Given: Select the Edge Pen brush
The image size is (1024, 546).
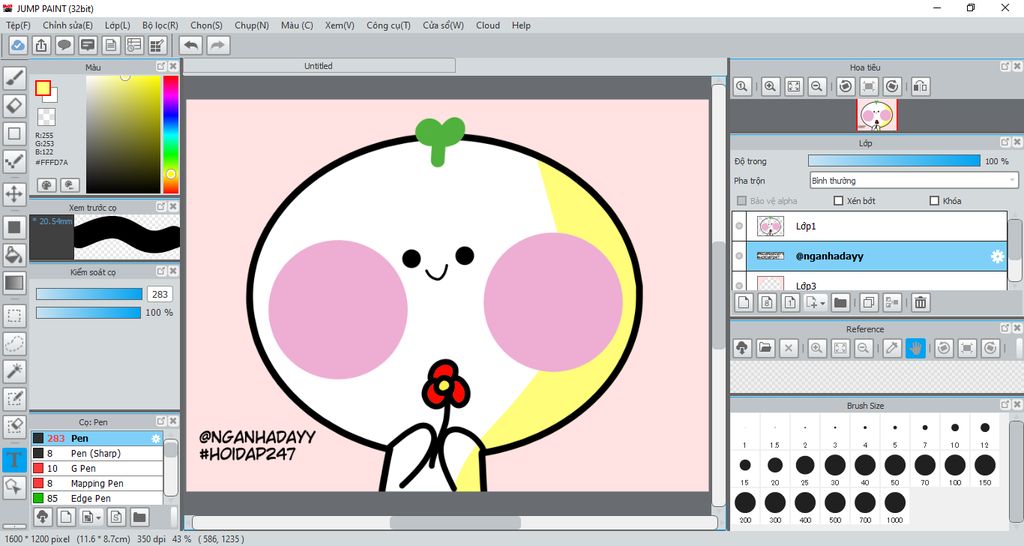Looking at the screenshot, I should [97, 498].
